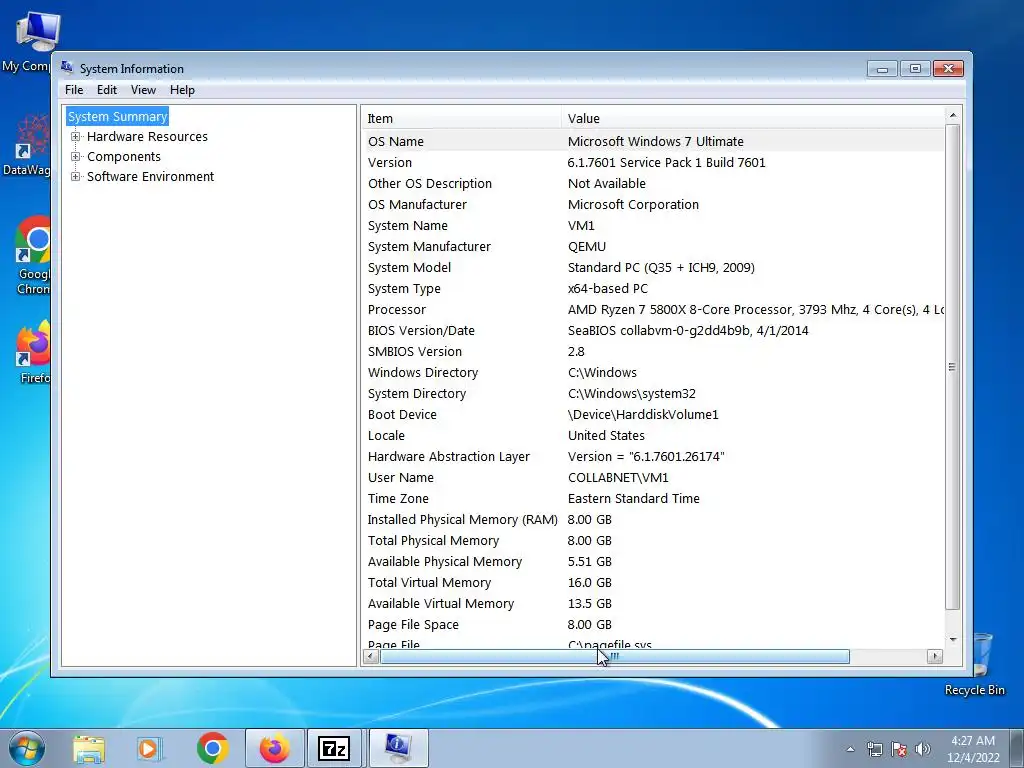Select the Total Virtual Memory row
Image resolution: width=1024 pixels, height=768 pixels.
coord(653,583)
